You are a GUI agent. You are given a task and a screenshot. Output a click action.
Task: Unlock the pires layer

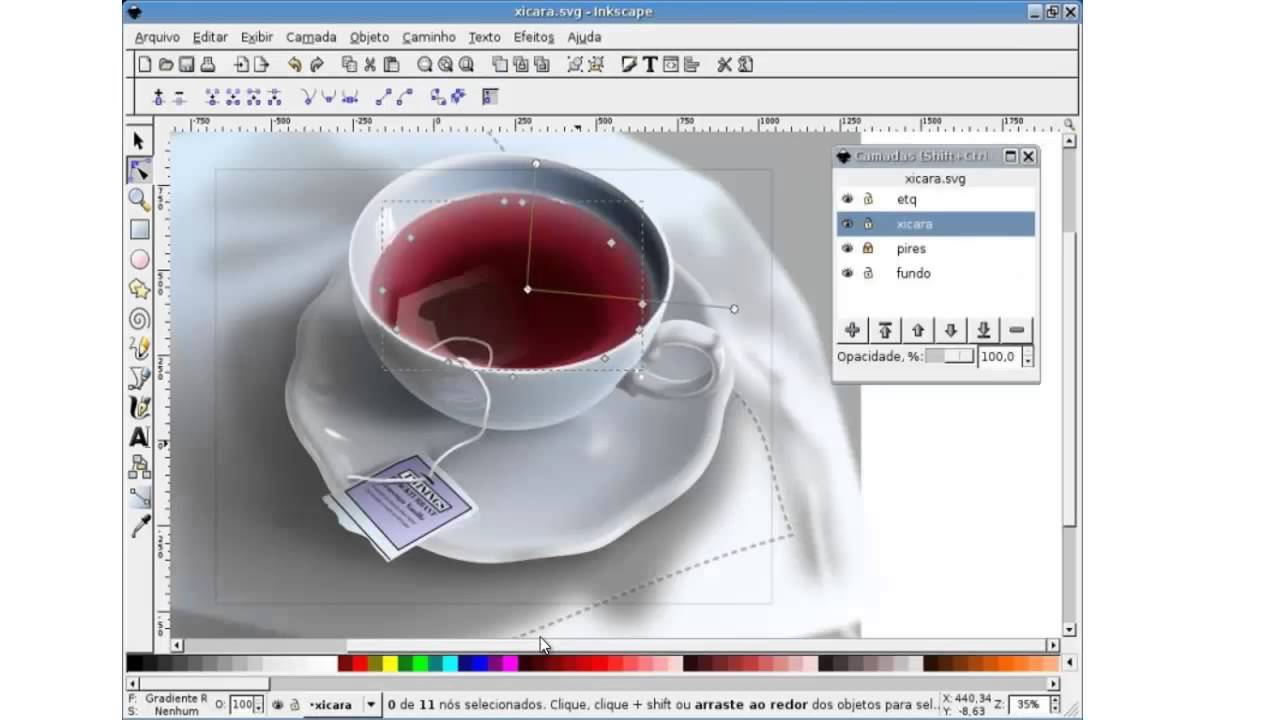click(x=868, y=248)
